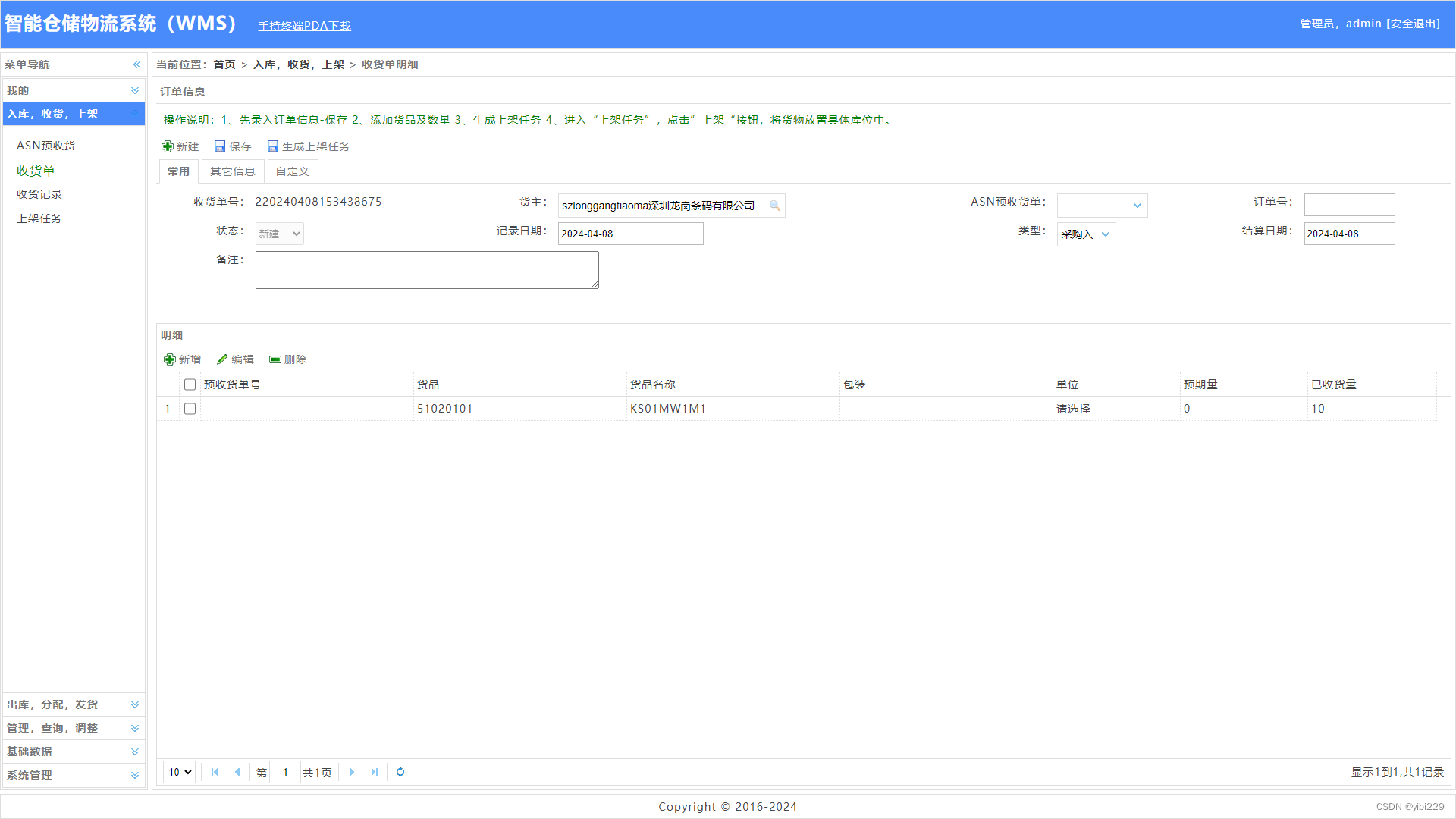Image resolution: width=1456 pixels, height=819 pixels.
Task: Click the 编辑 pencil icon
Action: tap(222, 359)
